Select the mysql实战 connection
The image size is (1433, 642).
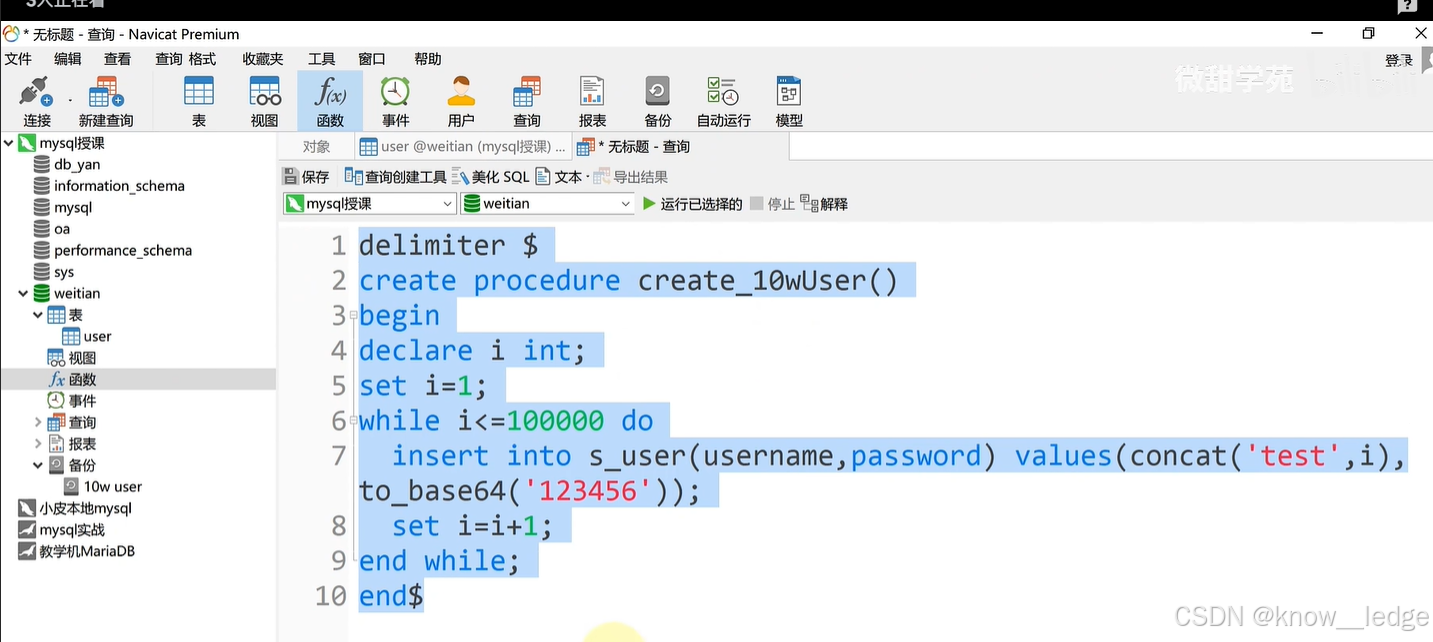point(72,530)
